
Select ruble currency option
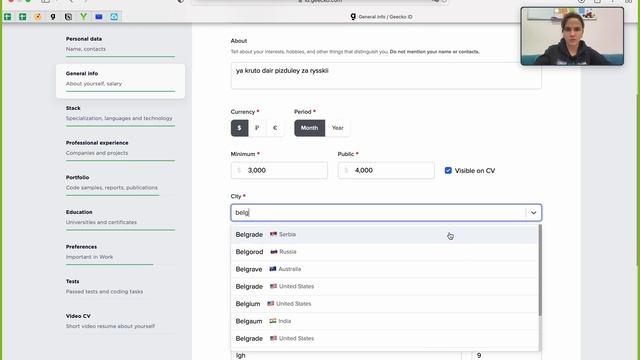pyautogui.click(x=257, y=128)
